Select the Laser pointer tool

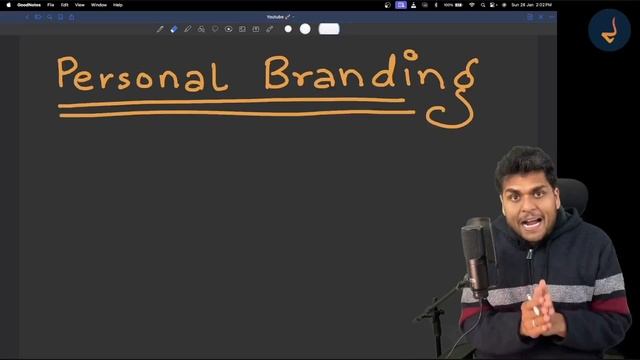[x=269, y=29]
